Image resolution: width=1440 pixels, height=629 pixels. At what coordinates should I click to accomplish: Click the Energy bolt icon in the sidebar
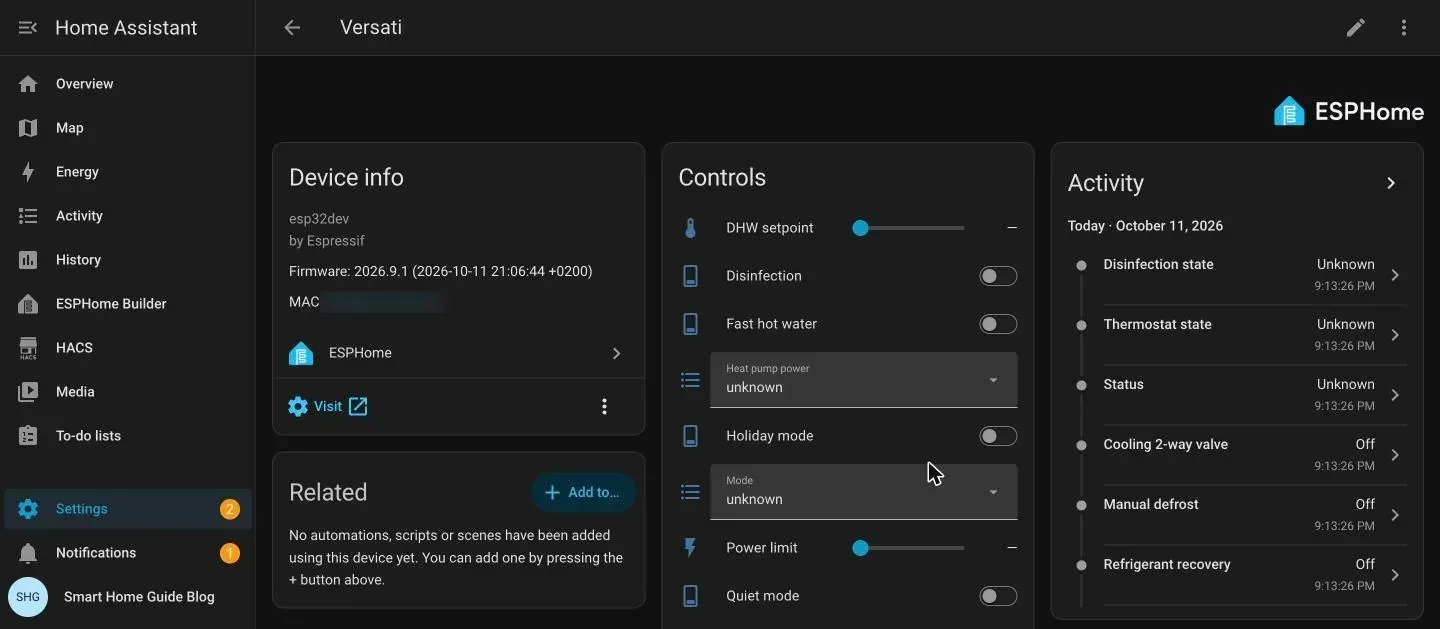tap(28, 172)
